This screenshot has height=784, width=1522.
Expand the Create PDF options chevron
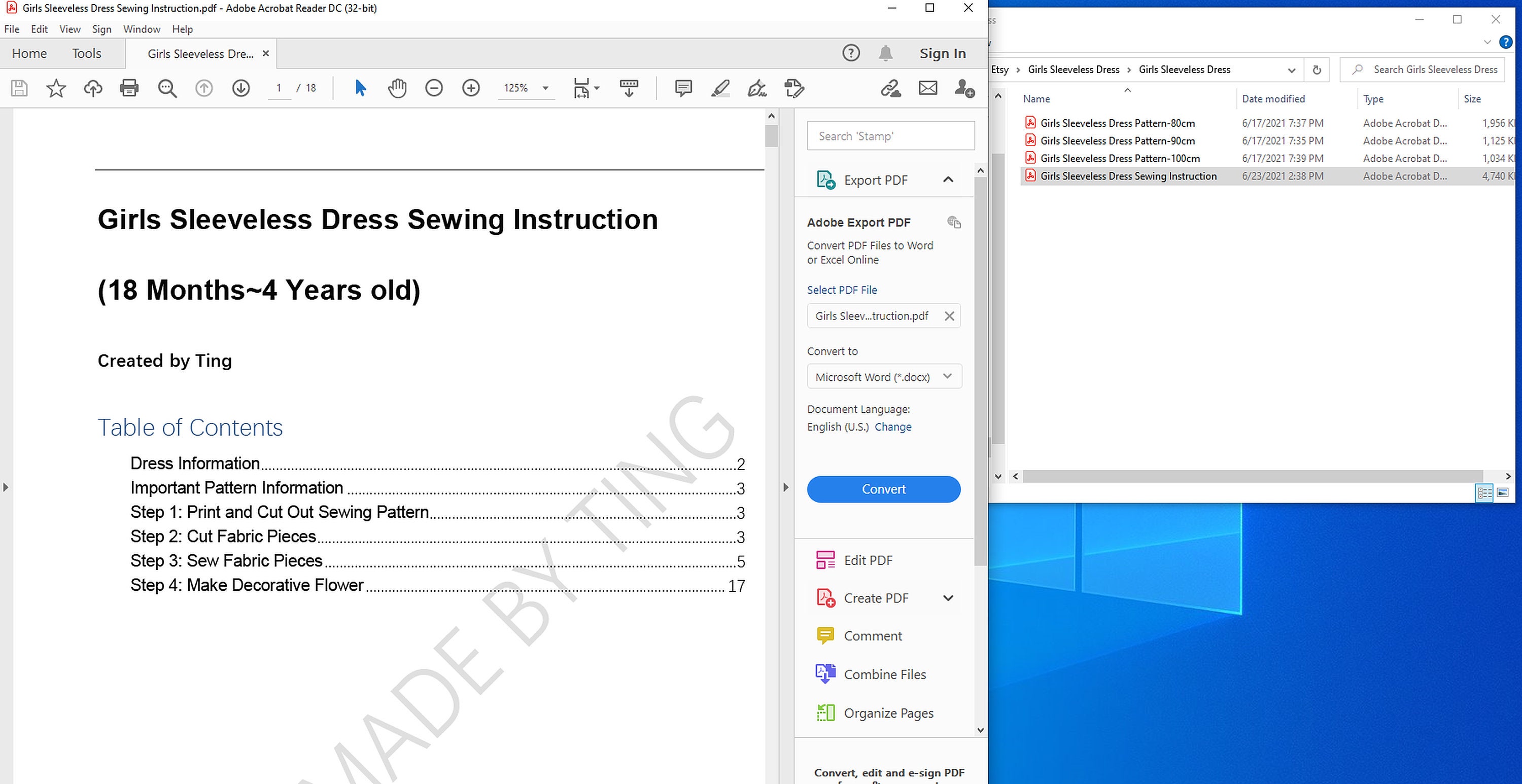(948, 598)
